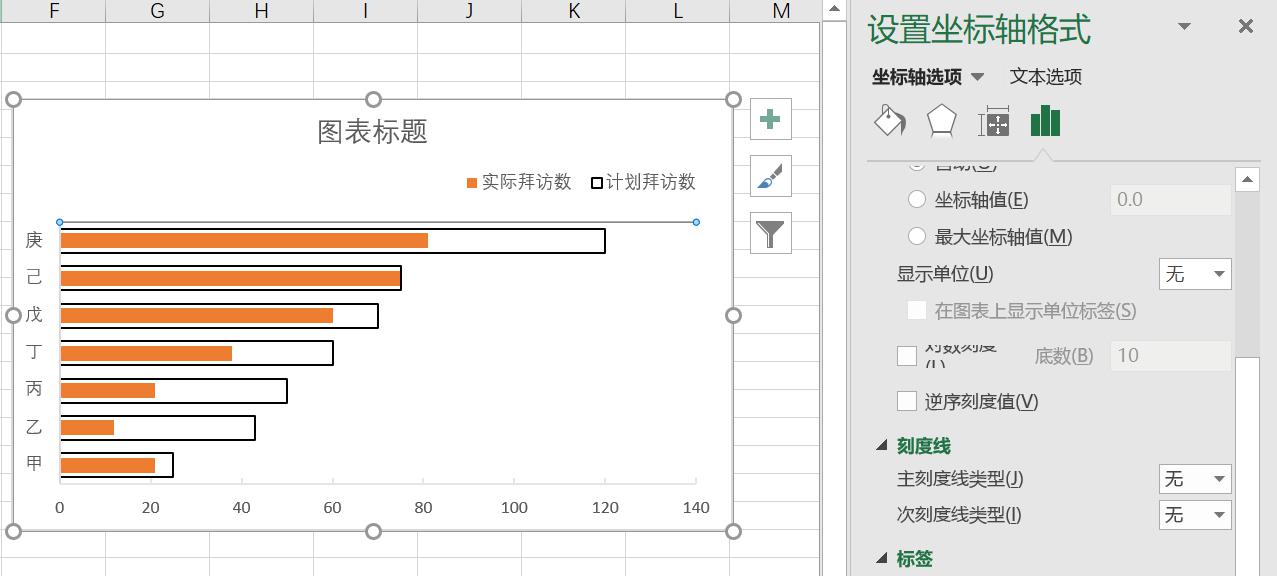Open the Effects pentagon tab
The width and height of the screenshot is (1277, 576).
coord(941,121)
